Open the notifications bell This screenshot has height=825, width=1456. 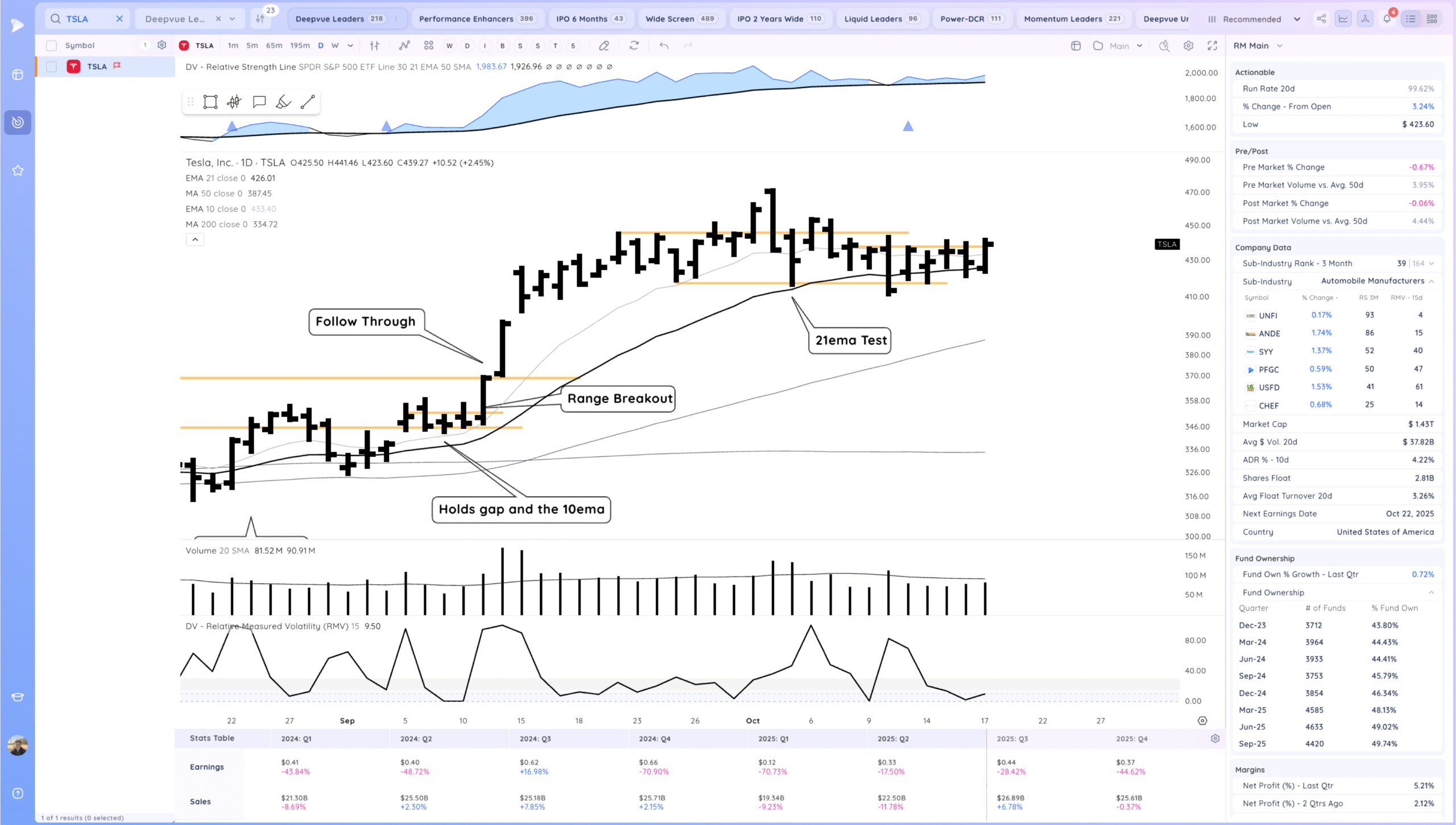tap(1387, 19)
